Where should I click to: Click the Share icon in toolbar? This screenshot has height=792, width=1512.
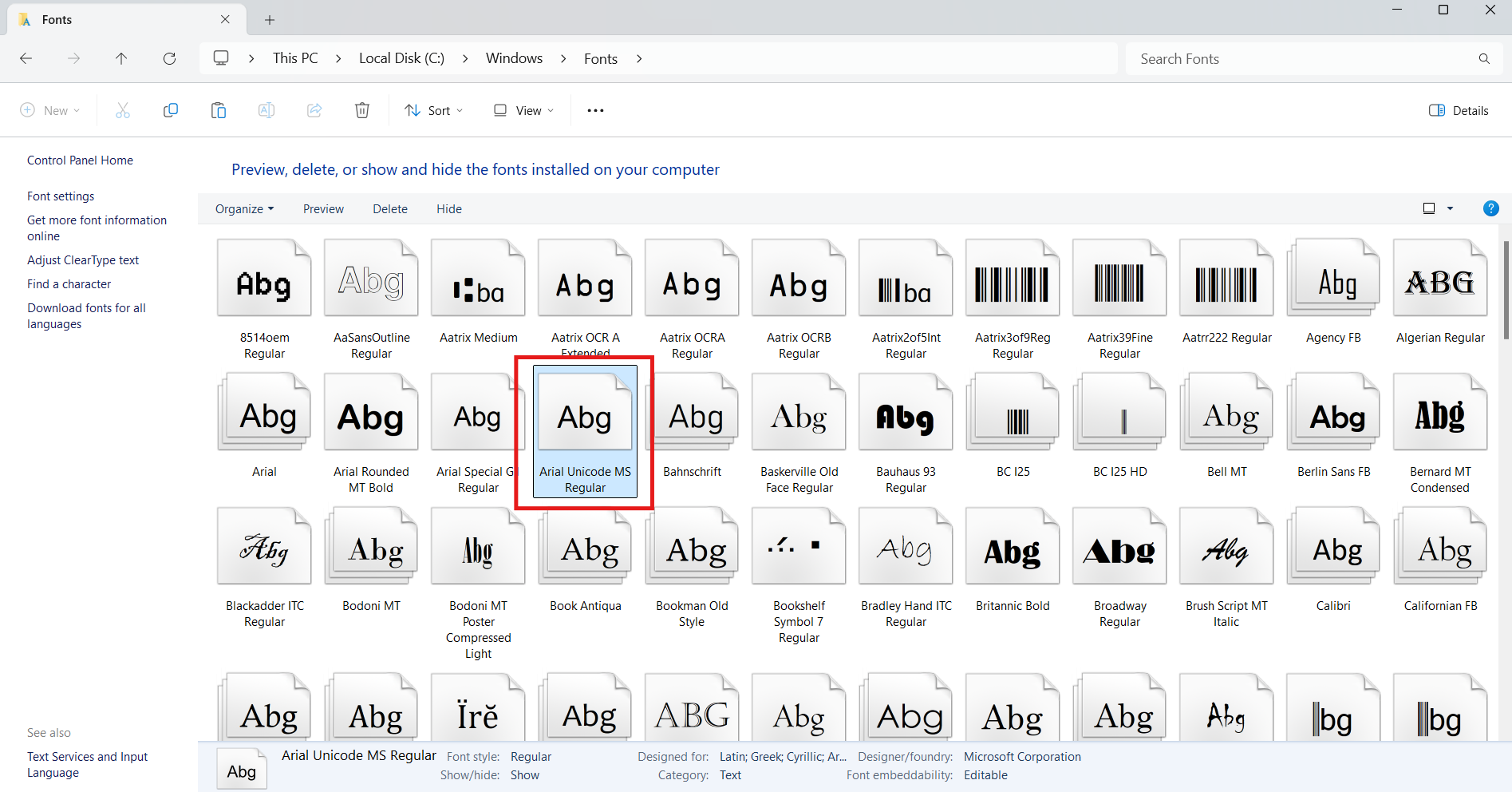[x=314, y=110]
